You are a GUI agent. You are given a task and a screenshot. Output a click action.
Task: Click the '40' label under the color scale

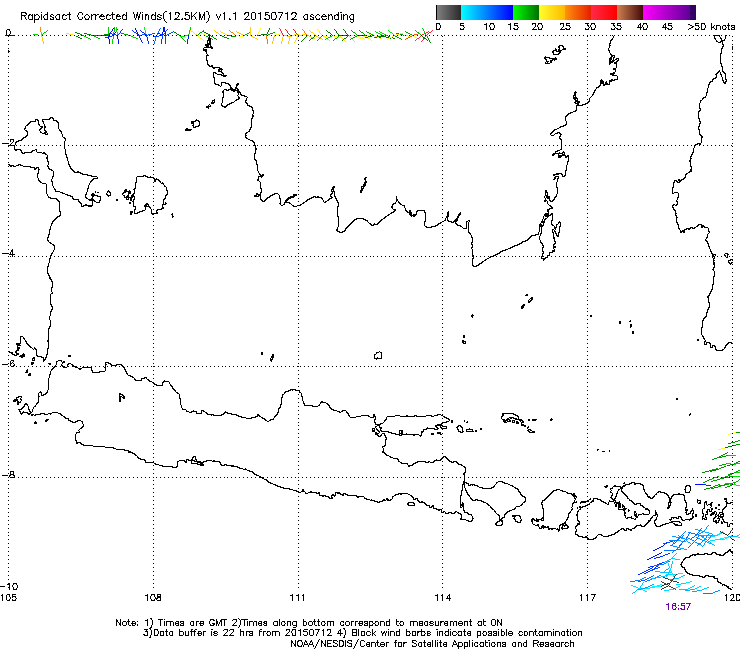coord(642,27)
